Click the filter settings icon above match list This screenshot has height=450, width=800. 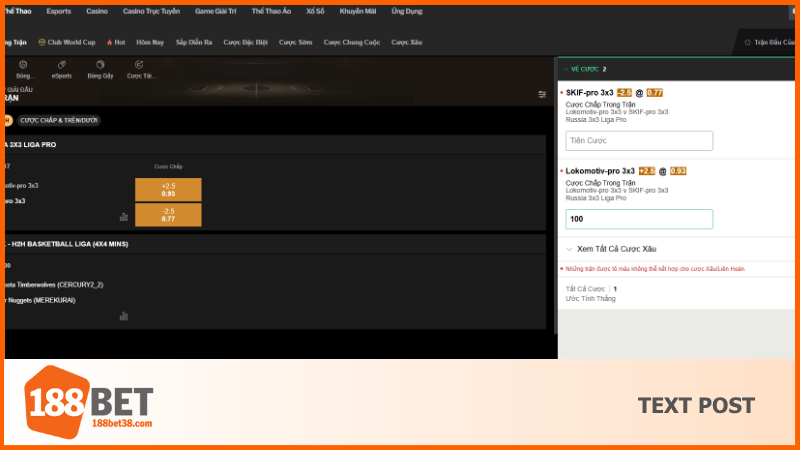click(542, 95)
